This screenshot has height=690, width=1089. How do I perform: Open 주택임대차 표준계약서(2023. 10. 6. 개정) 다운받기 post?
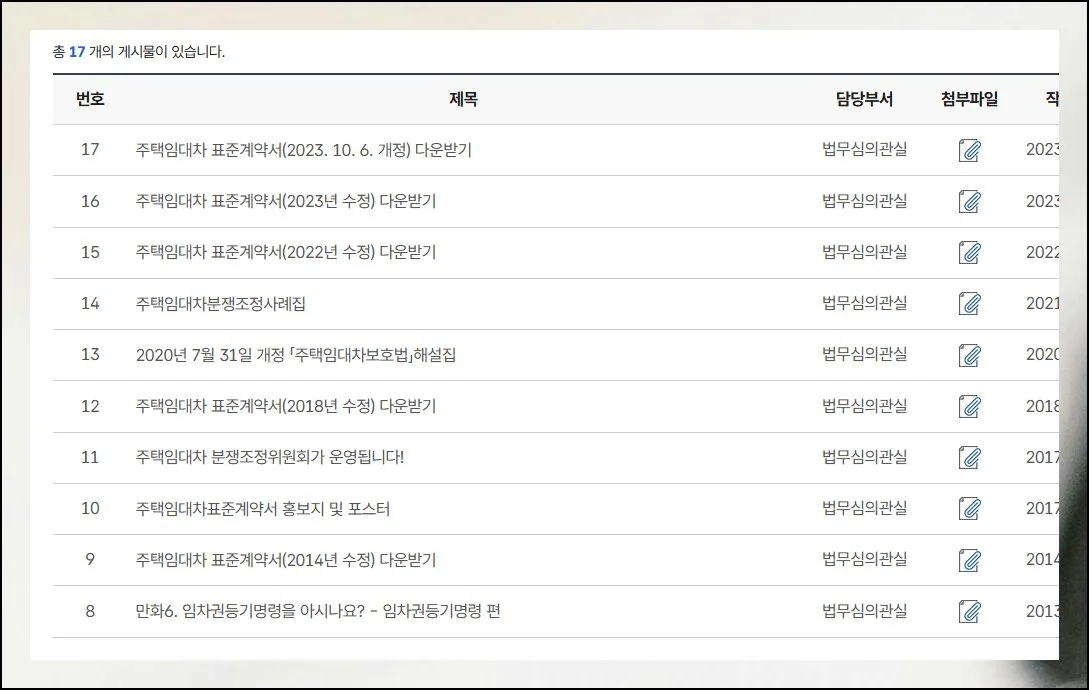click(303, 150)
